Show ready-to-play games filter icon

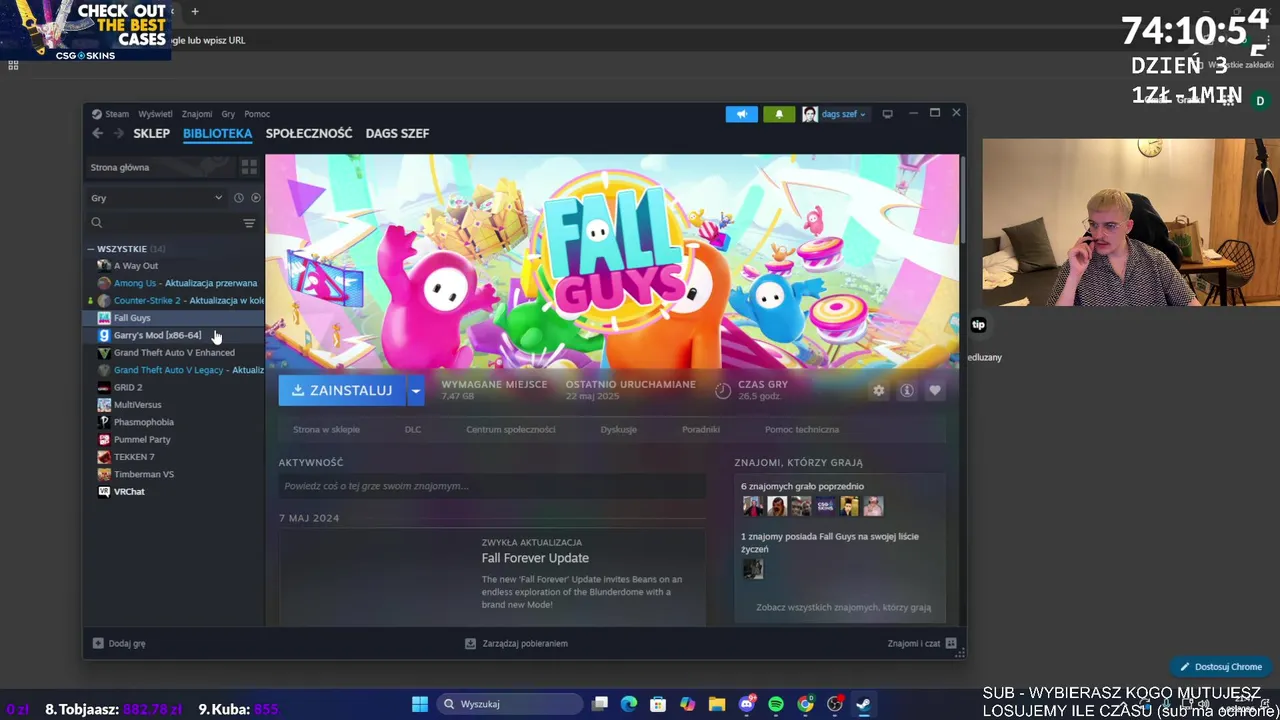click(256, 198)
